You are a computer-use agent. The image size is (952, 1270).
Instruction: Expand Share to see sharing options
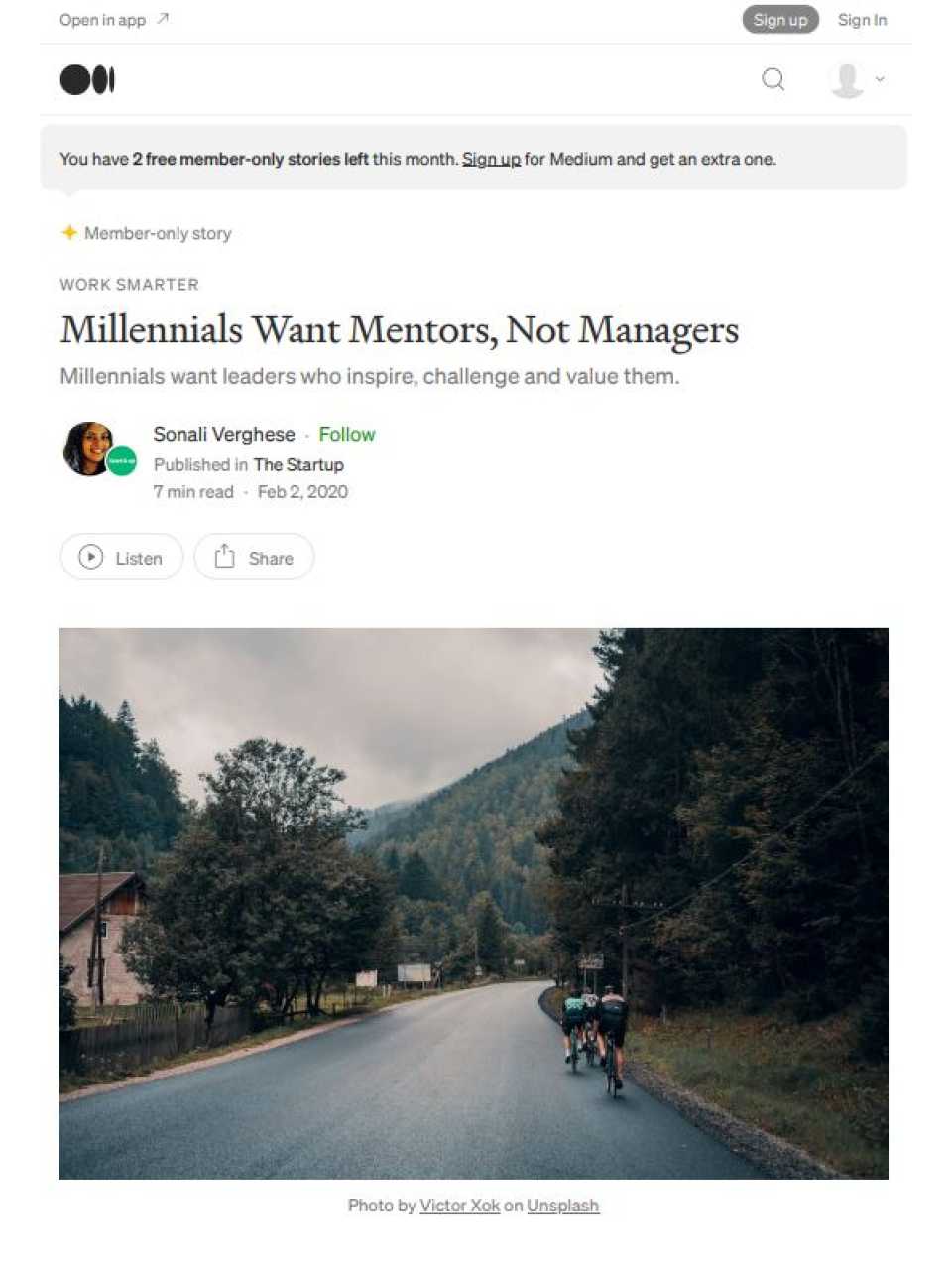point(254,557)
